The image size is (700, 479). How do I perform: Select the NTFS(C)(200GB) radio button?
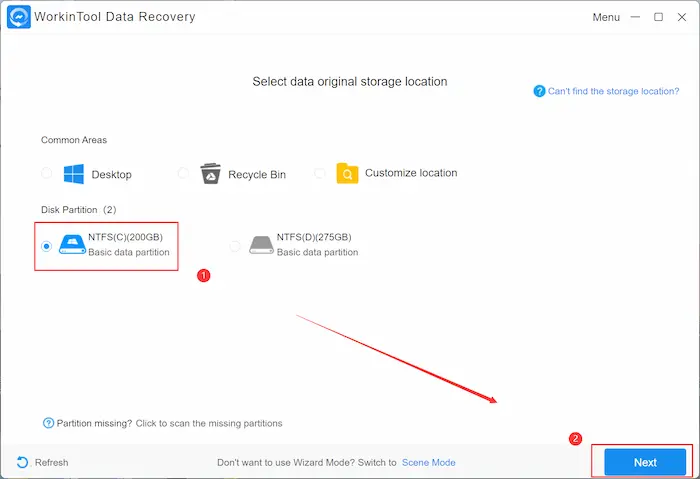point(47,246)
